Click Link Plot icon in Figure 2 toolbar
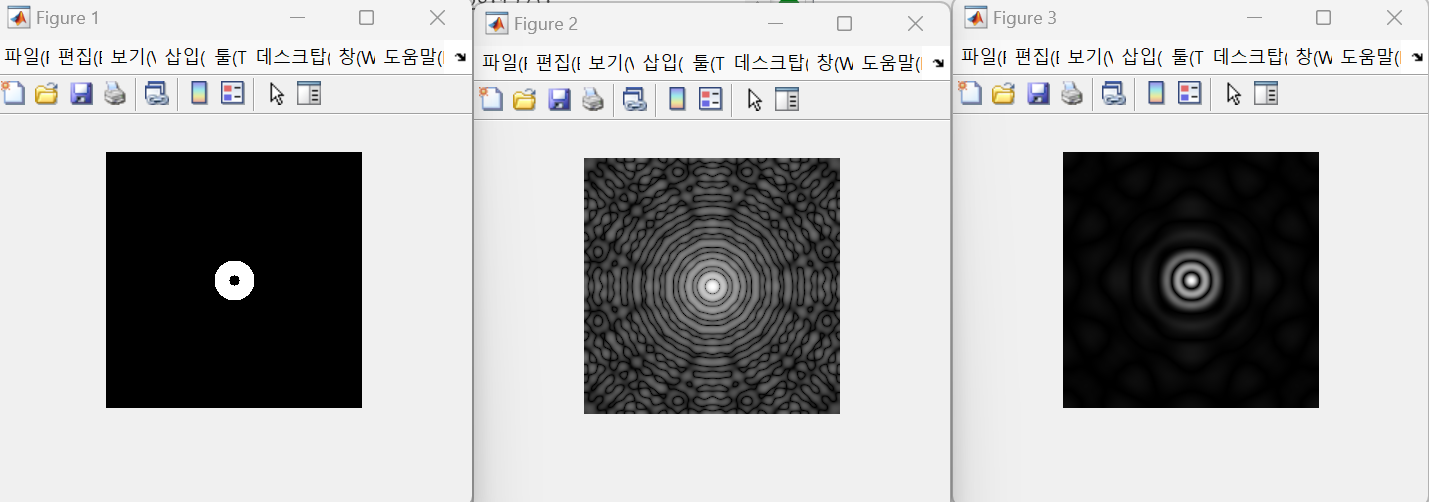Screen dimensions: 1429x502 pos(634,99)
